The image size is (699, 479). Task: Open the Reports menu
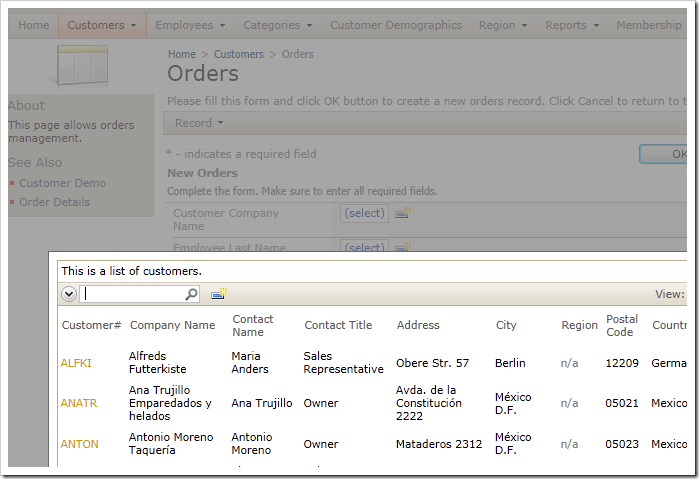coord(572,25)
